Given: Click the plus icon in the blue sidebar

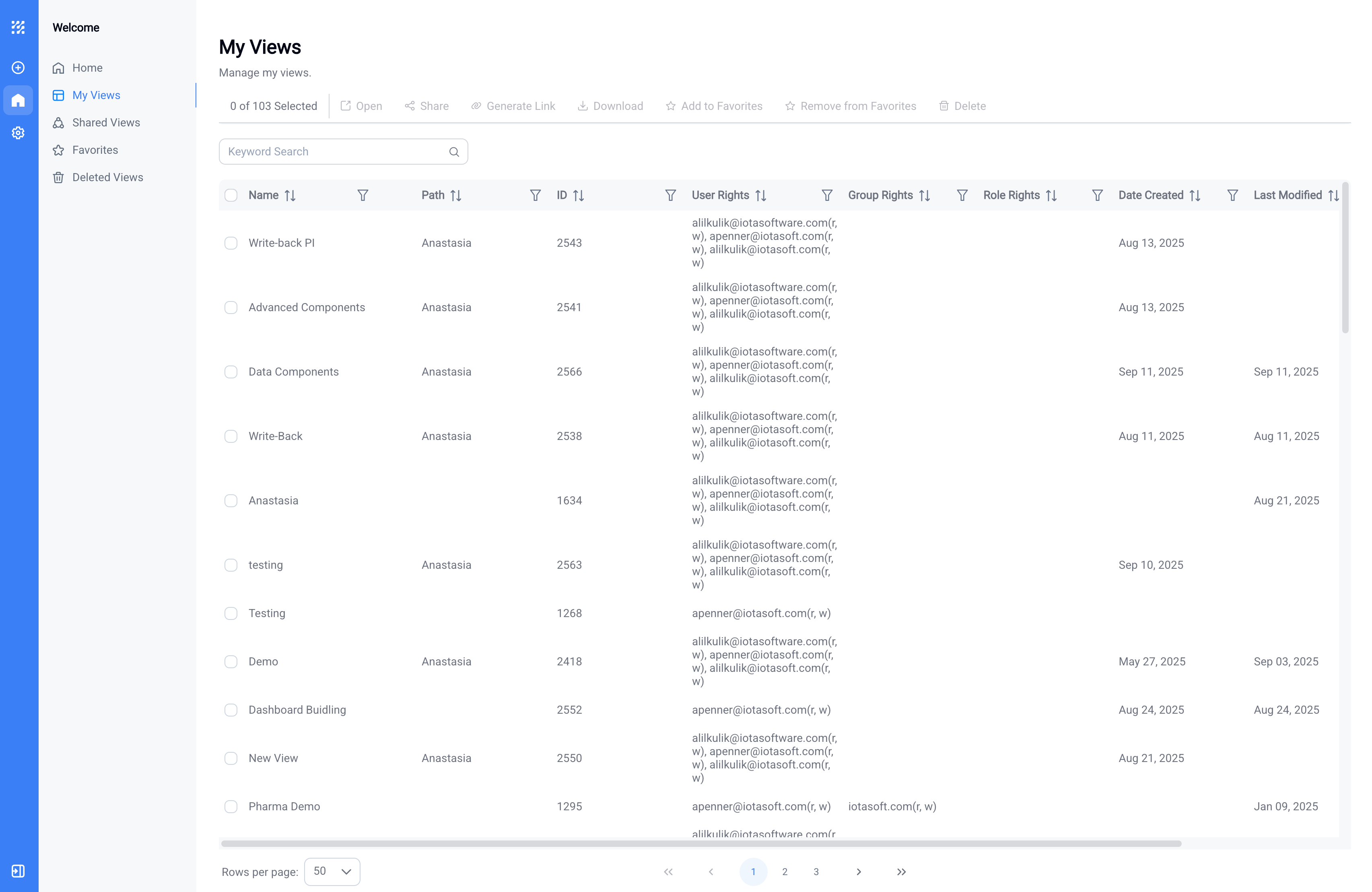Looking at the screenshot, I should (18, 67).
